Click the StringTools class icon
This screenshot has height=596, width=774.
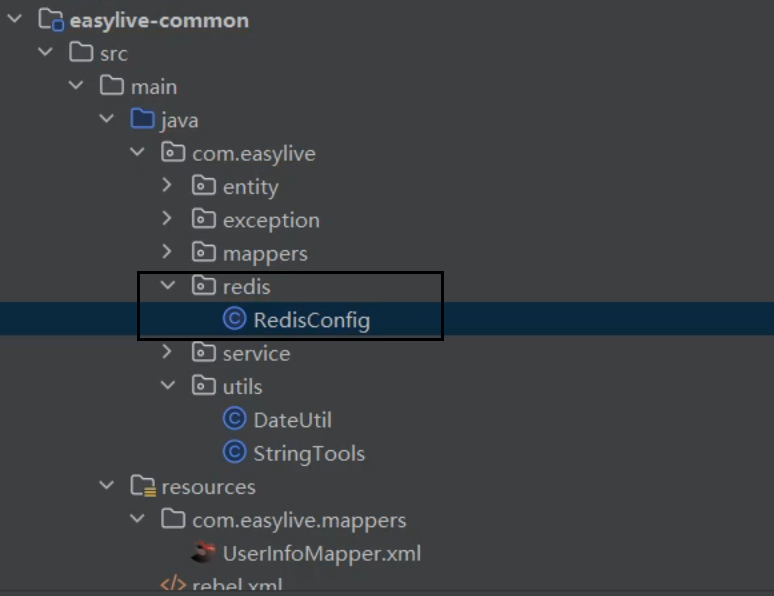(235, 453)
